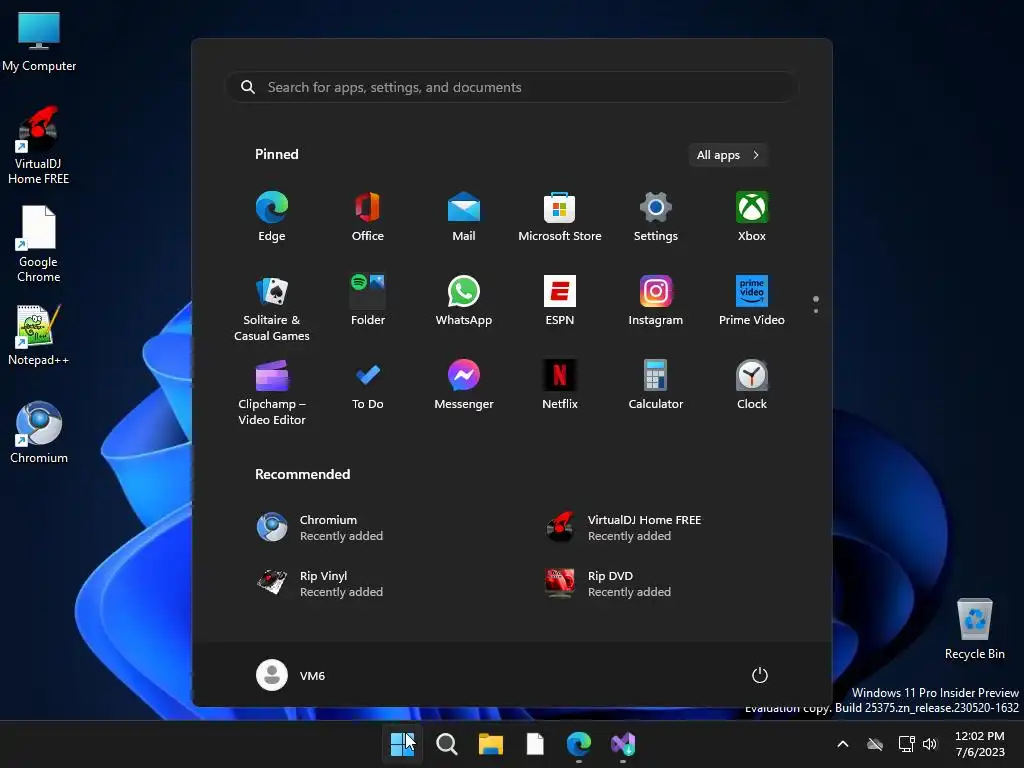Click the Start menu search field

pos(511,87)
